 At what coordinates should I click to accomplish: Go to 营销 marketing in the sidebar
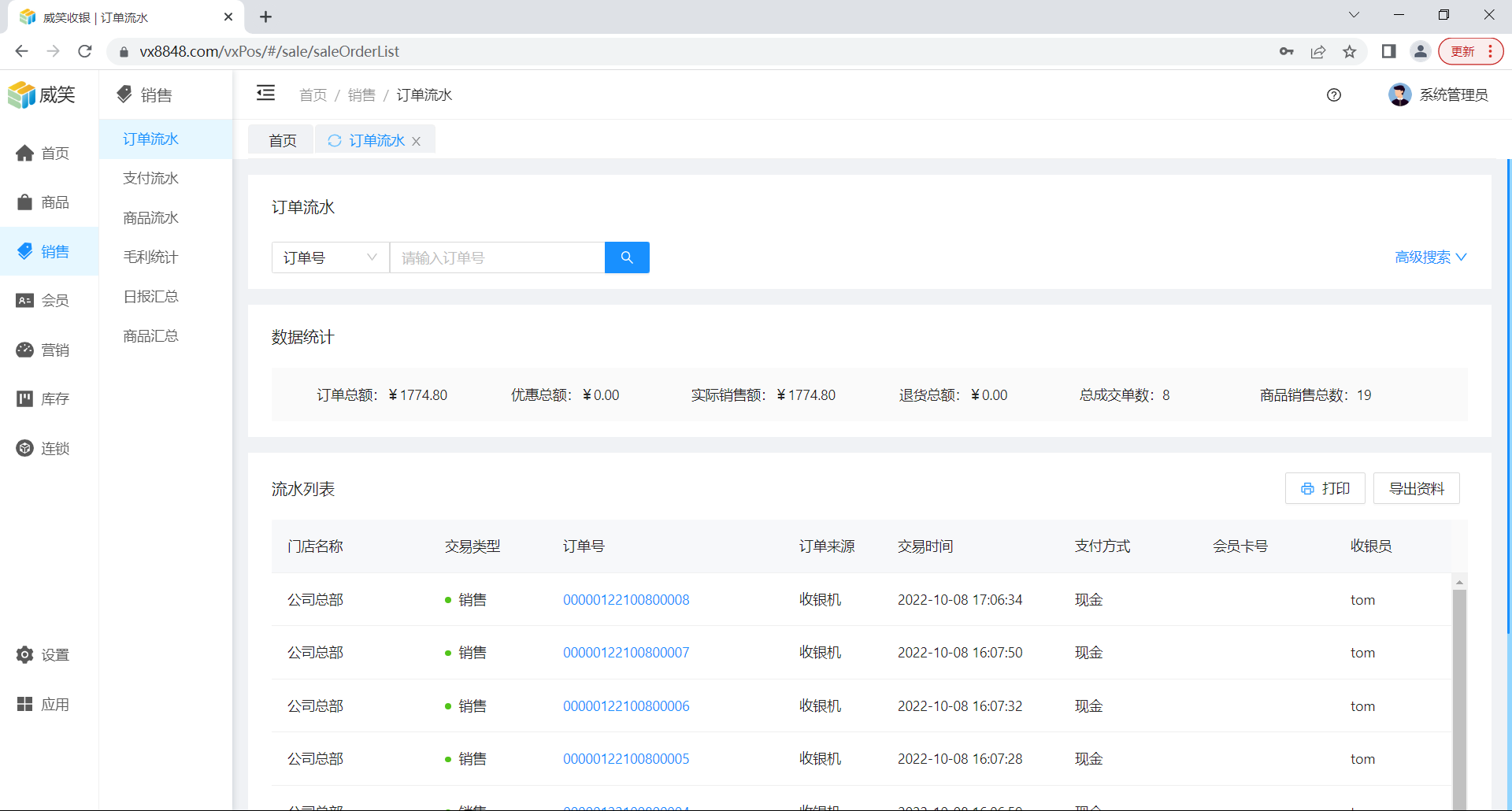pos(44,350)
